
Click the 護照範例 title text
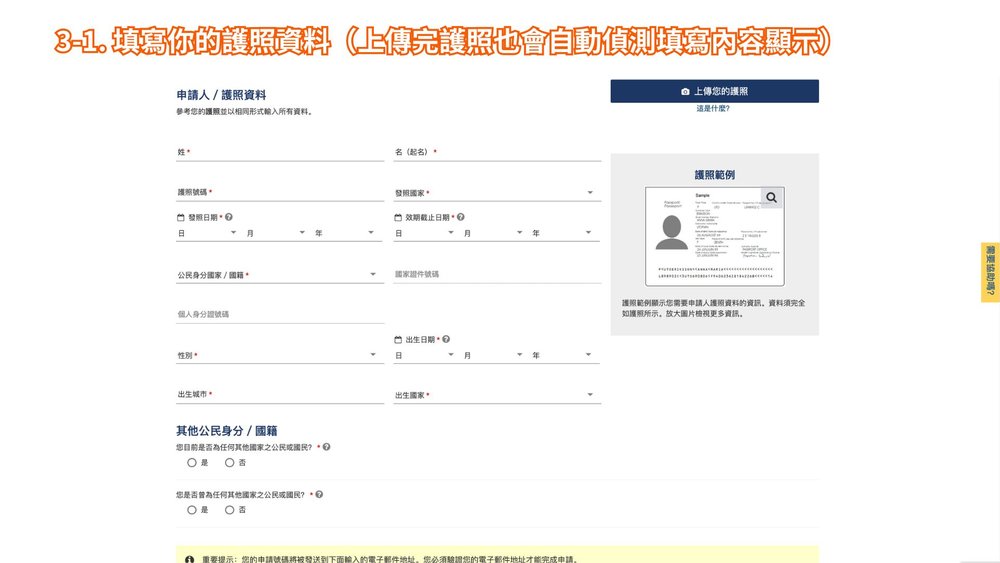[x=714, y=175]
